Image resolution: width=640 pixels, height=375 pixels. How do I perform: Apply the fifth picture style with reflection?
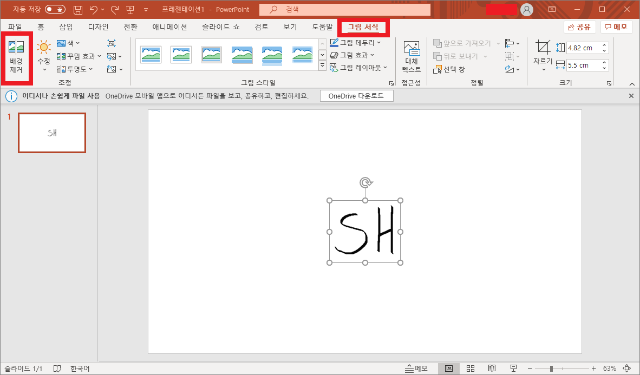(272, 55)
